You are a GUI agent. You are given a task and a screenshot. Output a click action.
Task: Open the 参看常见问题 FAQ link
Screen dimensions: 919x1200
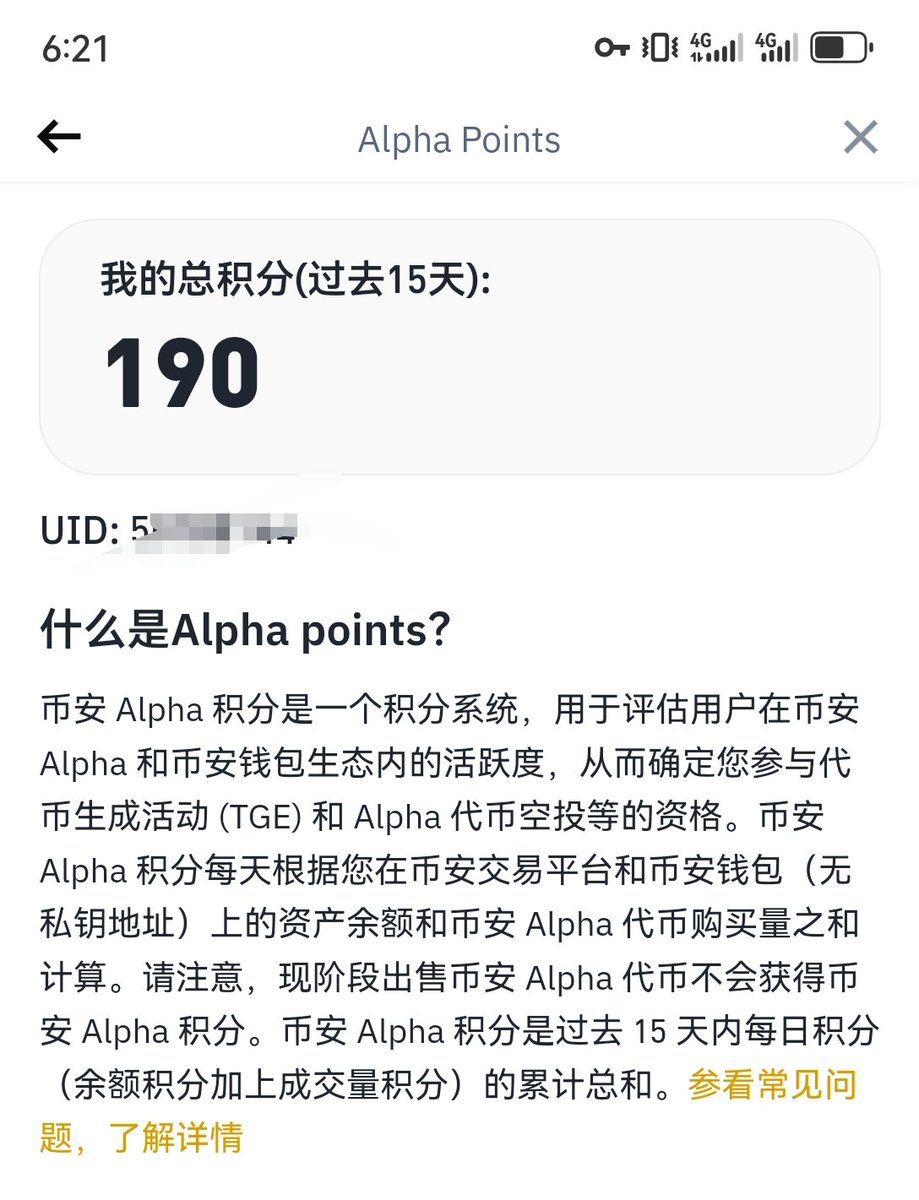coord(773,1083)
